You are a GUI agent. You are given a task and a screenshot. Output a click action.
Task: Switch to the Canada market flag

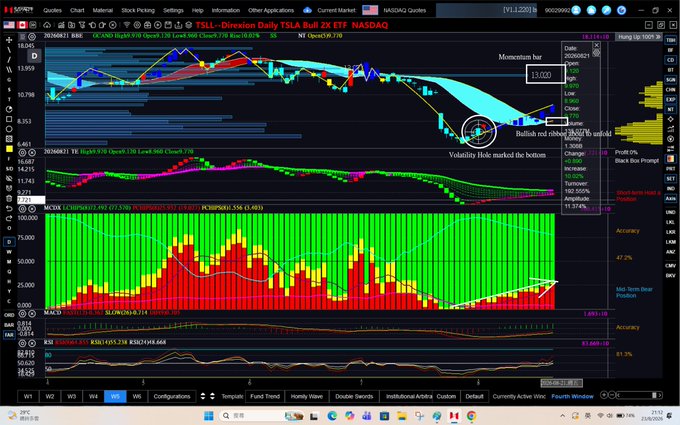pyautogui.click(x=22, y=25)
